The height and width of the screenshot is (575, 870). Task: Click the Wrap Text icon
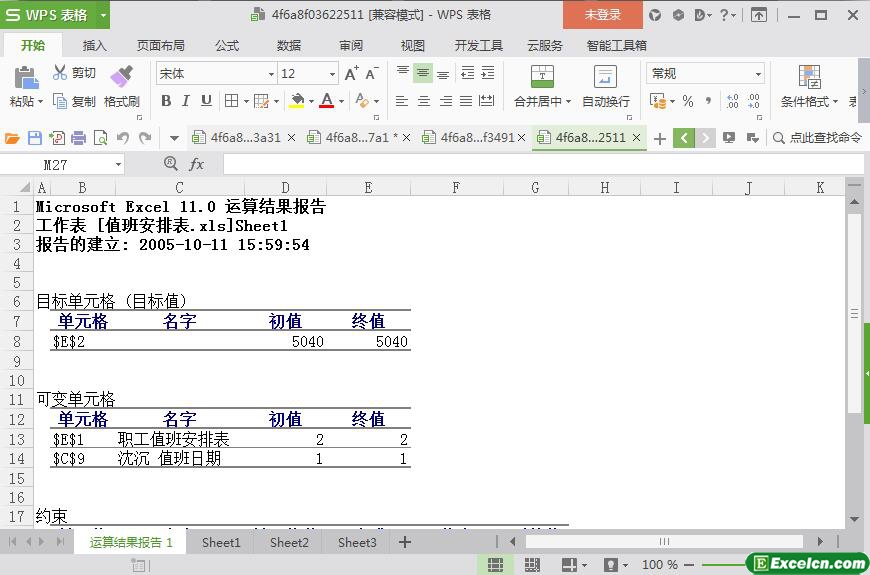click(x=605, y=78)
